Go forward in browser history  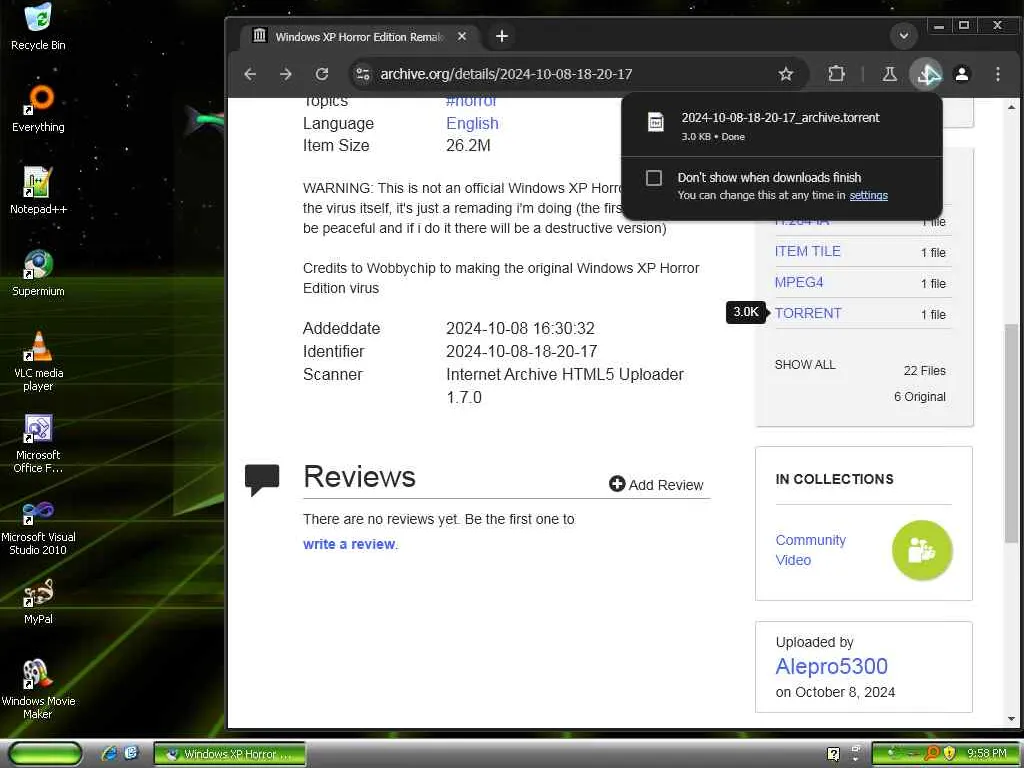(x=285, y=74)
